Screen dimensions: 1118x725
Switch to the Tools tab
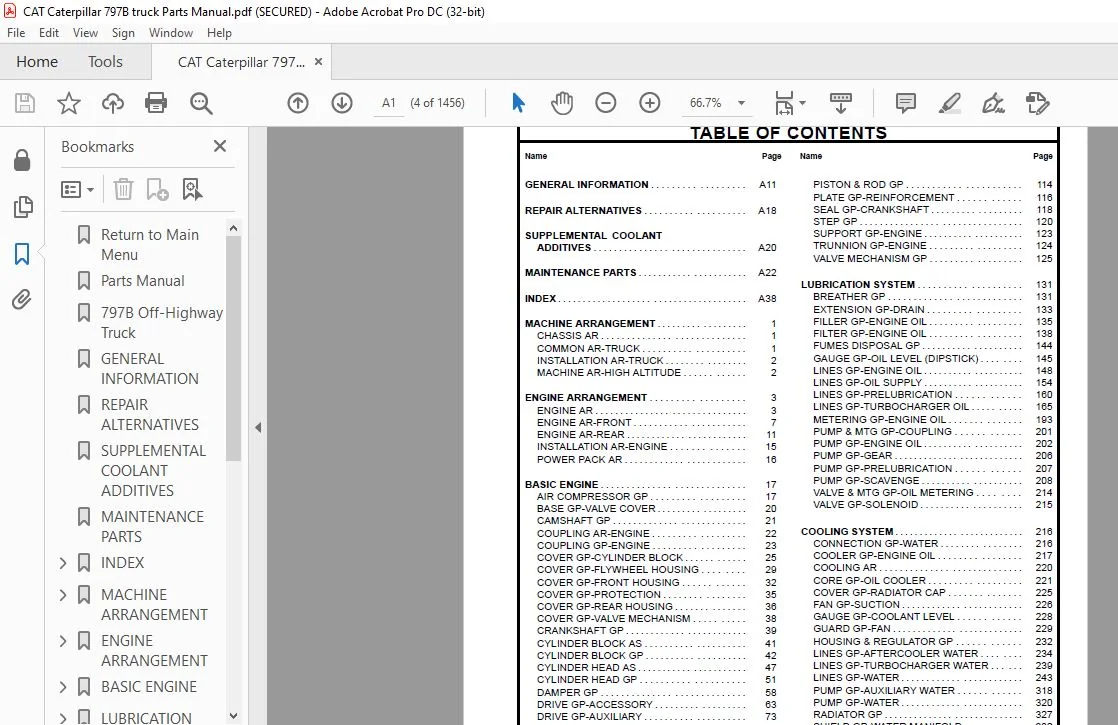[x=106, y=62]
